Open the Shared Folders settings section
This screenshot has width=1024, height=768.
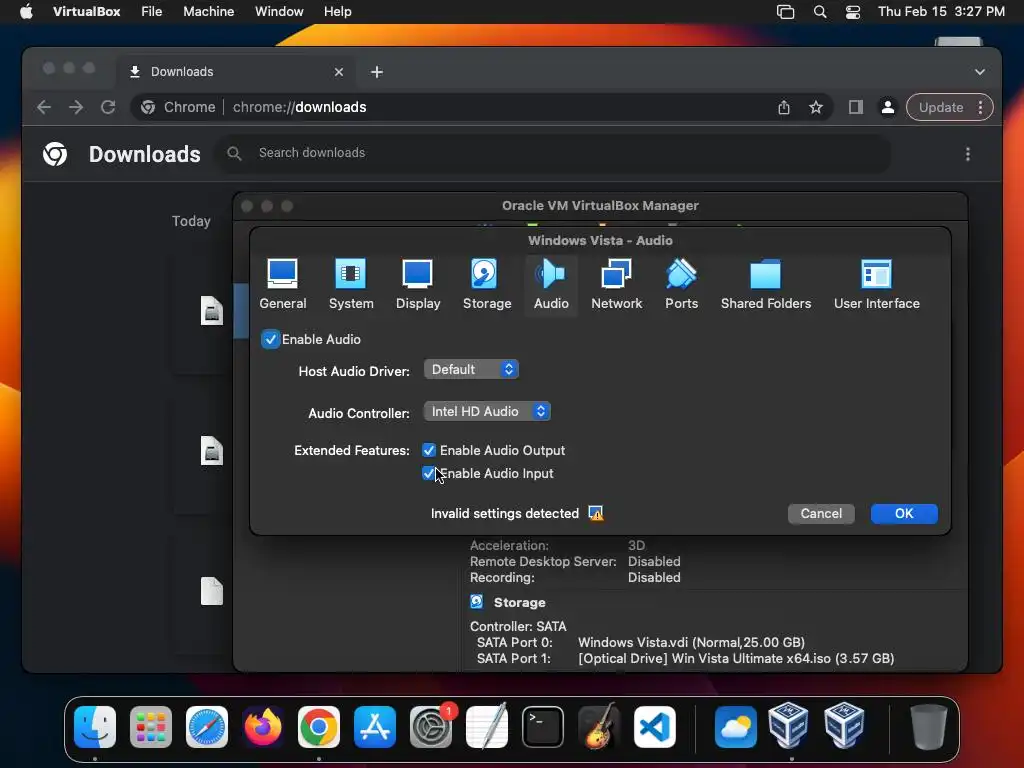pos(765,285)
